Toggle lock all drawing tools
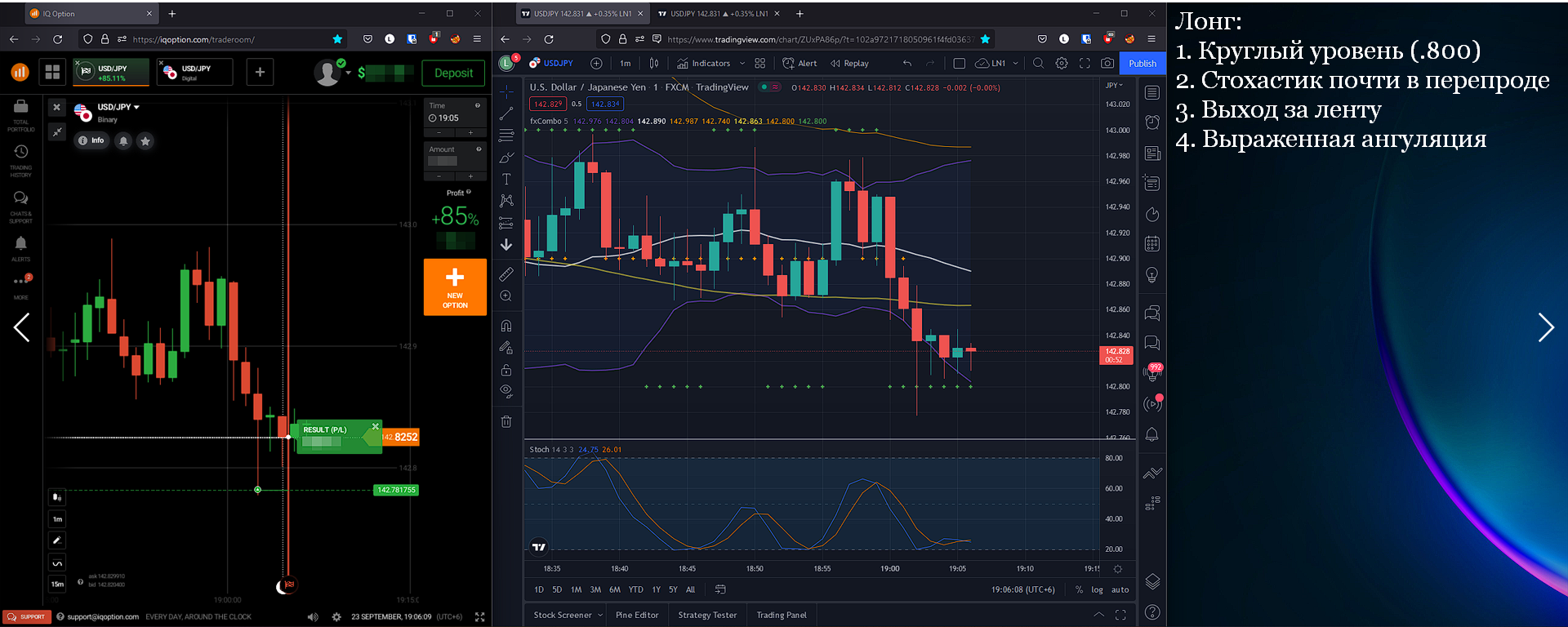1568x627 pixels. tap(506, 370)
